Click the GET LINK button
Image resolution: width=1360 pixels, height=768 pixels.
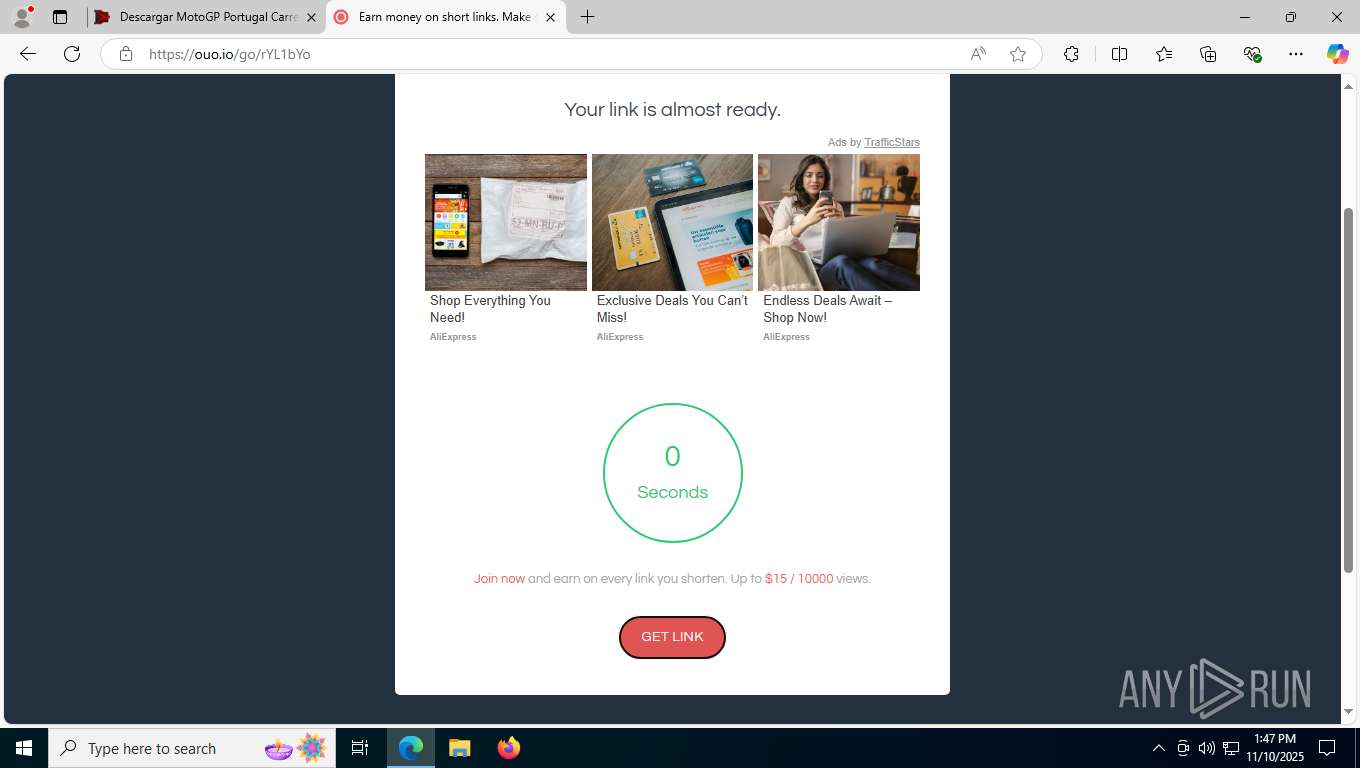pyautogui.click(x=672, y=637)
